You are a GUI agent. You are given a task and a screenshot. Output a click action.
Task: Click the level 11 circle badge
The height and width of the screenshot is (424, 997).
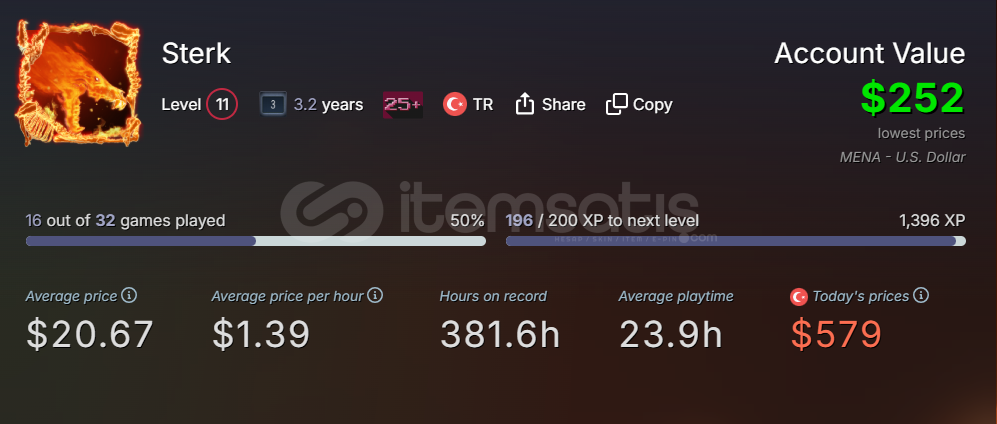pos(222,104)
